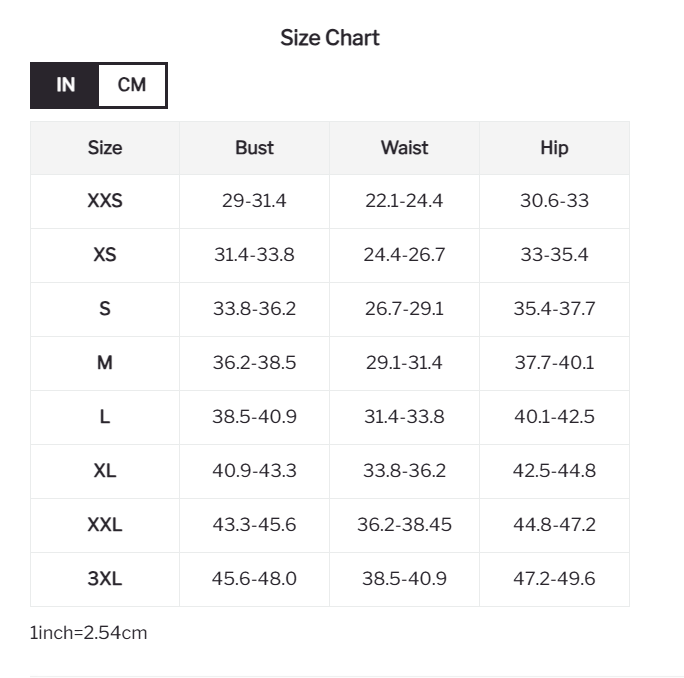Image resolution: width=684 pixels, height=678 pixels.
Task: Click hip value 47.2-49.6 for 3XL
Action: coord(554,579)
